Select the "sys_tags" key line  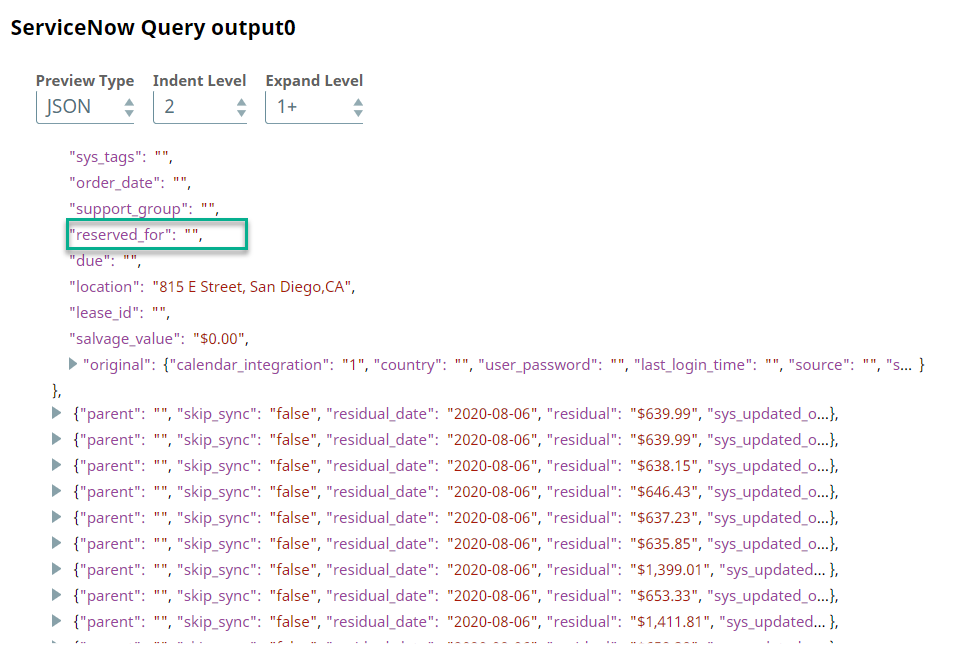tap(120, 157)
